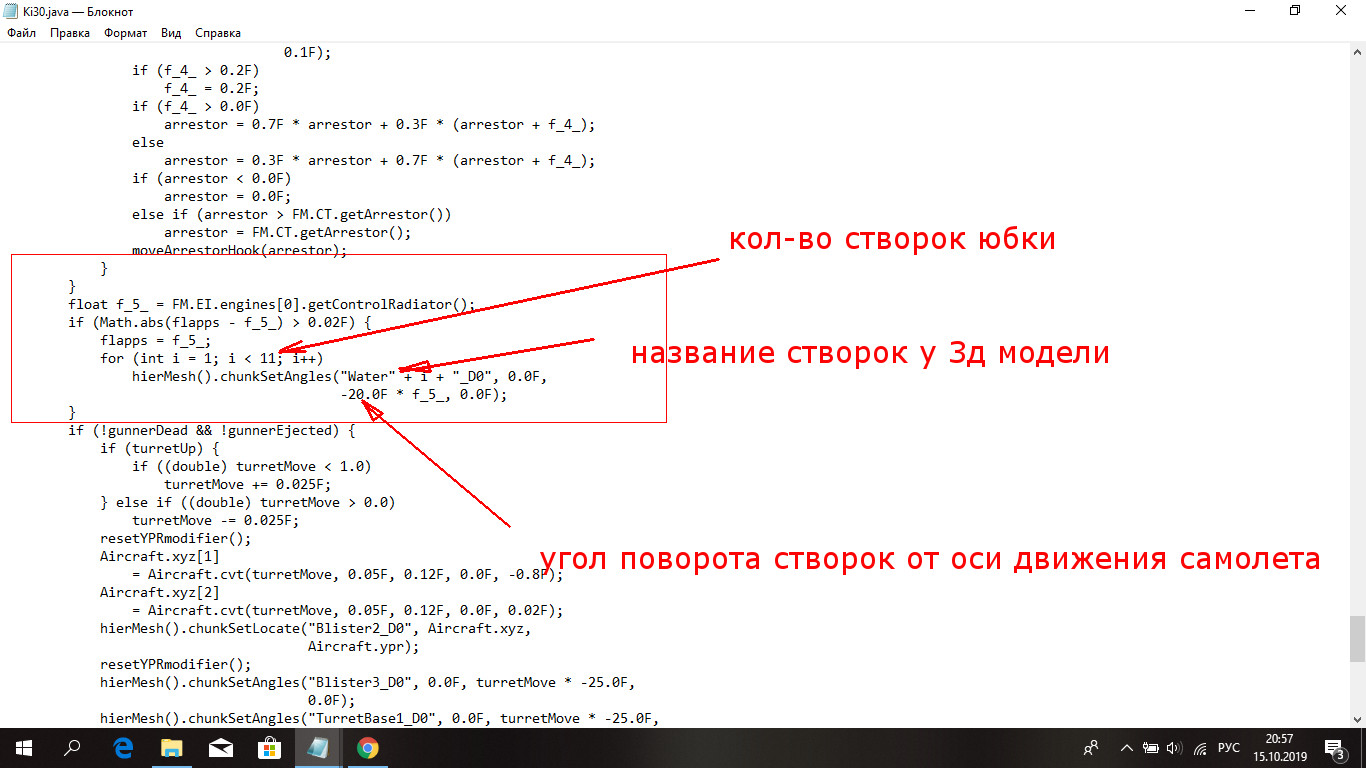Open the People icon in the system tray

pos(1091,748)
